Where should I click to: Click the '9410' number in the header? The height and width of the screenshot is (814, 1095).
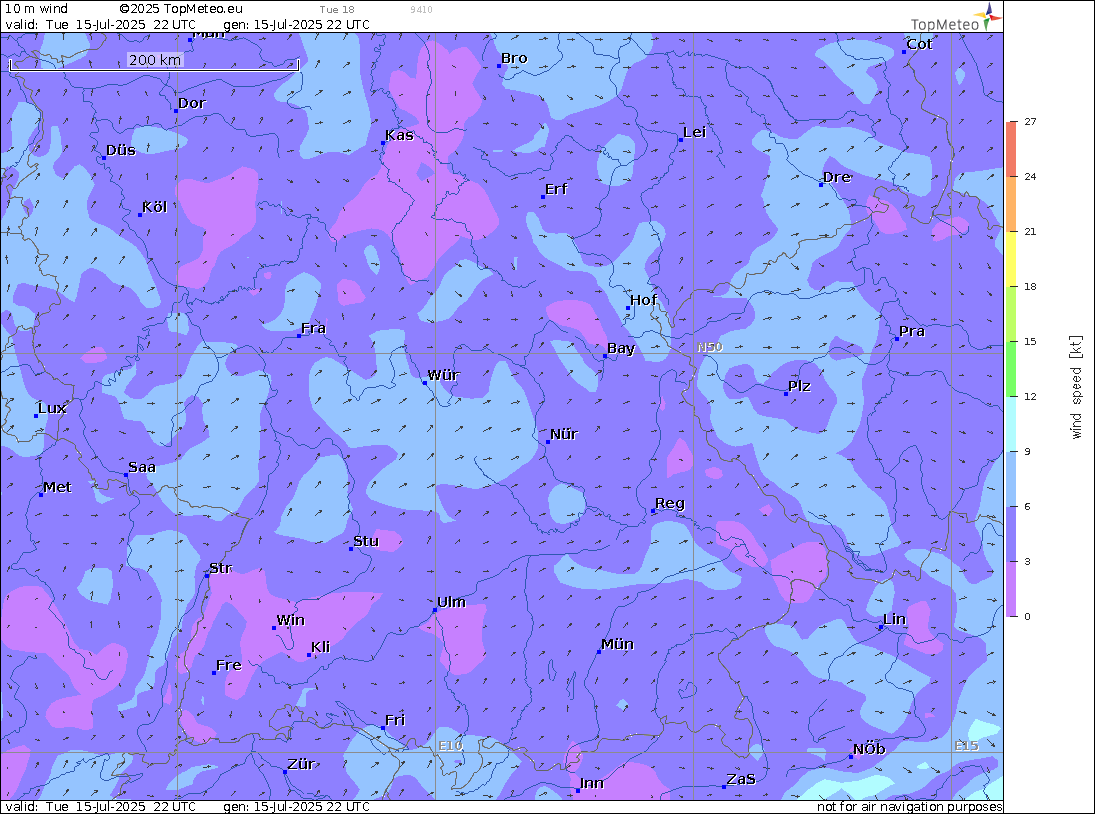click(x=421, y=10)
